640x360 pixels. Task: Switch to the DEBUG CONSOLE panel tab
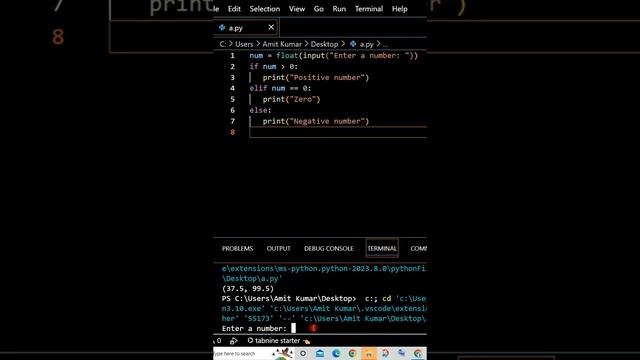[x=329, y=249]
